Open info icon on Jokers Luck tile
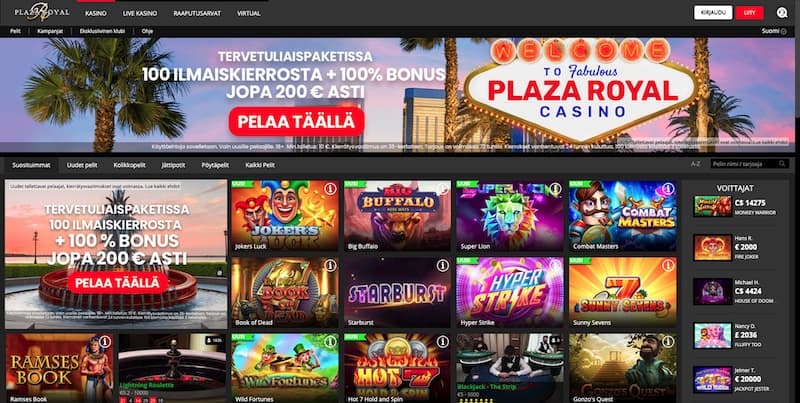Screen dimensions: 800x403 coord(330,189)
